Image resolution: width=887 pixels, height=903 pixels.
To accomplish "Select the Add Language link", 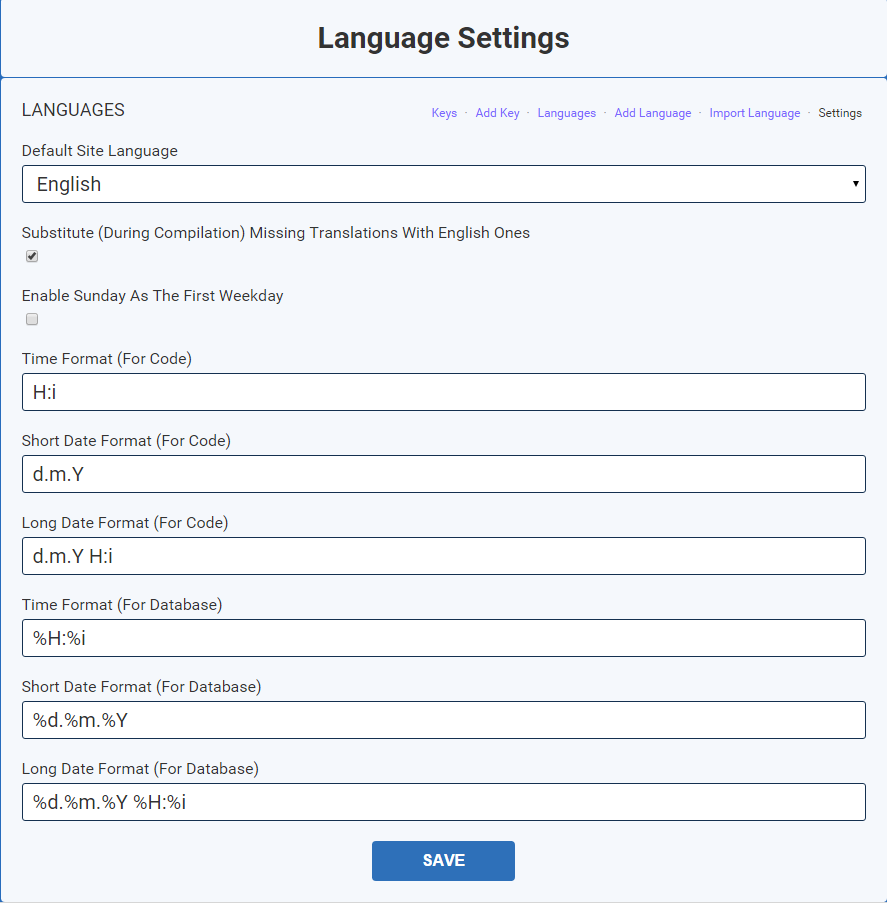I will [652, 113].
